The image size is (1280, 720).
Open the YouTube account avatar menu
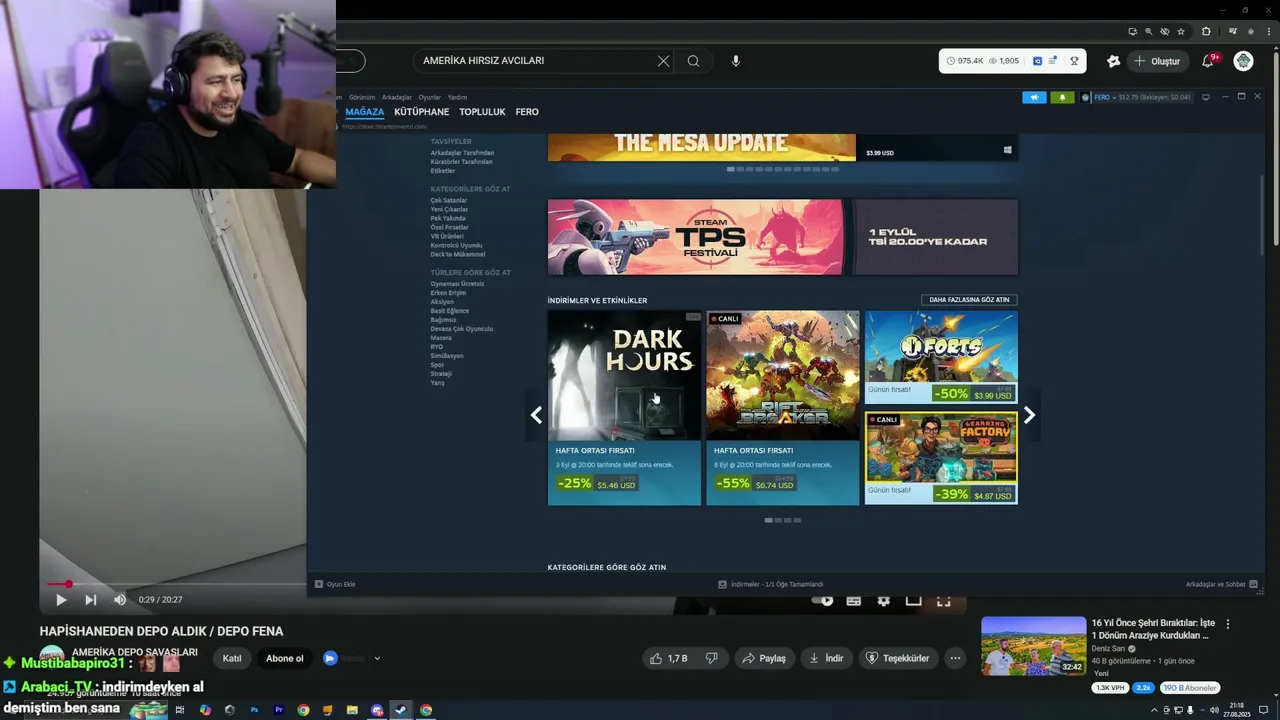(x=1243, y=61)
